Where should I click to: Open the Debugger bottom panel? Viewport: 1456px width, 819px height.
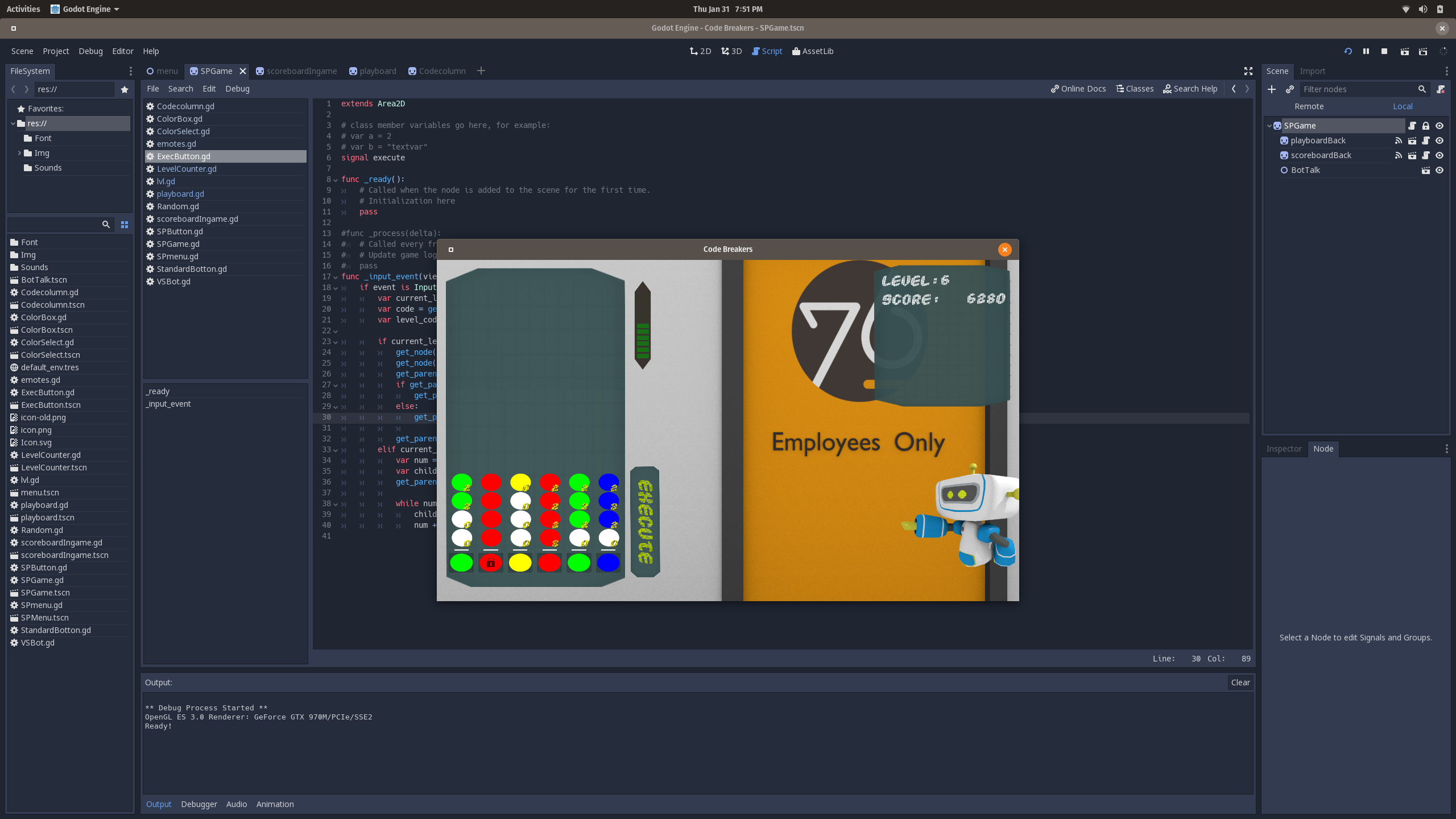pos(199,804)
